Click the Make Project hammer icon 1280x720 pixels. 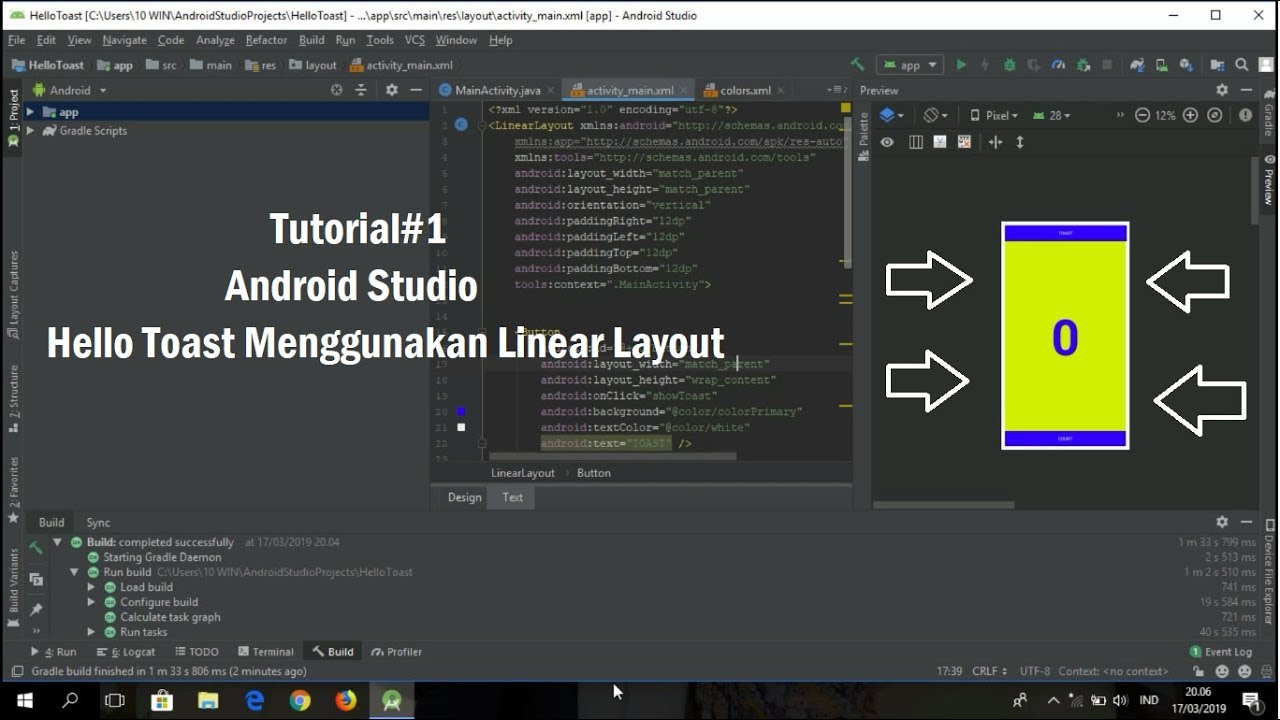coord(857,65)
